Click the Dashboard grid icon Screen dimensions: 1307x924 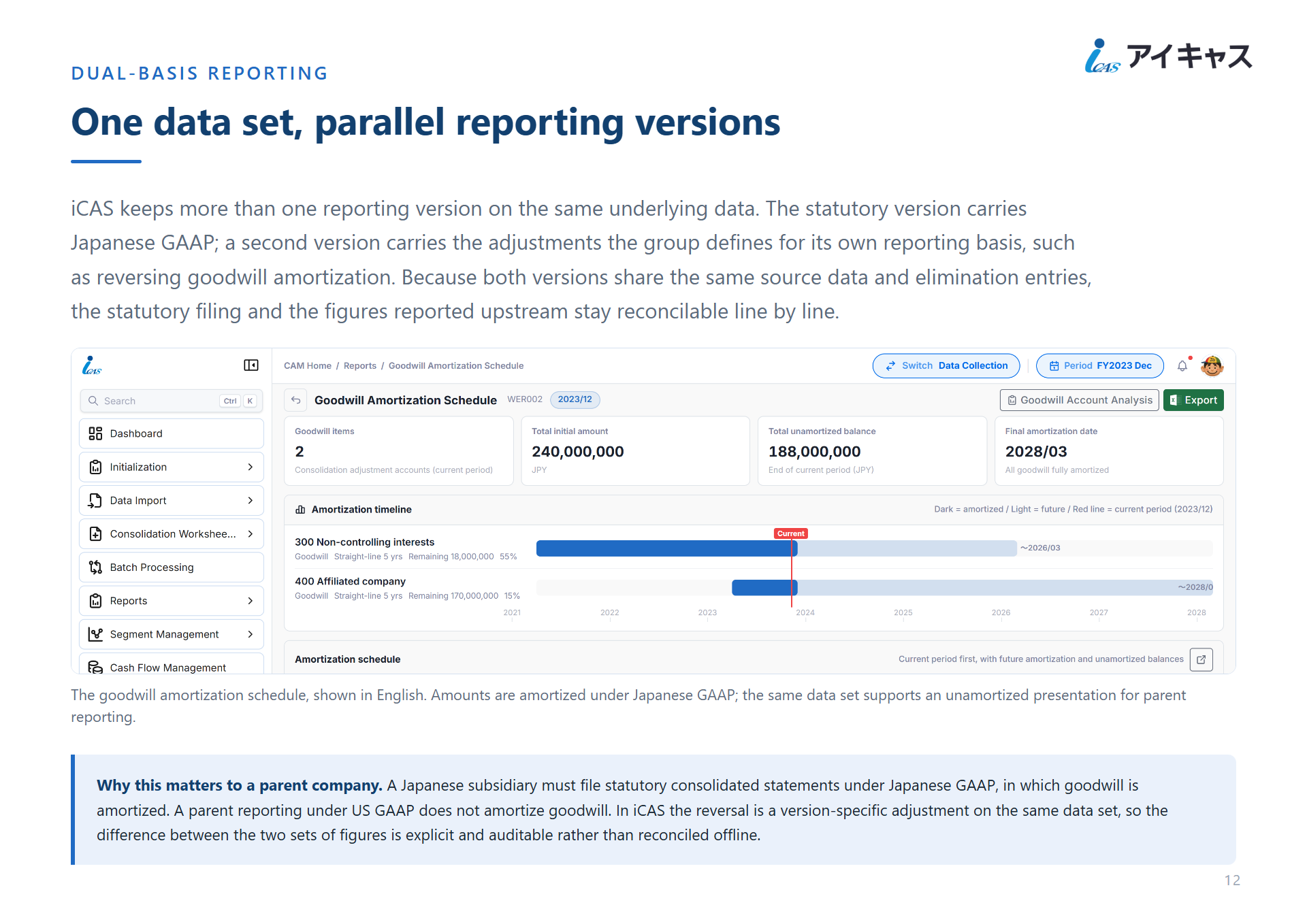pyautogui.click(x=95, y=433)
